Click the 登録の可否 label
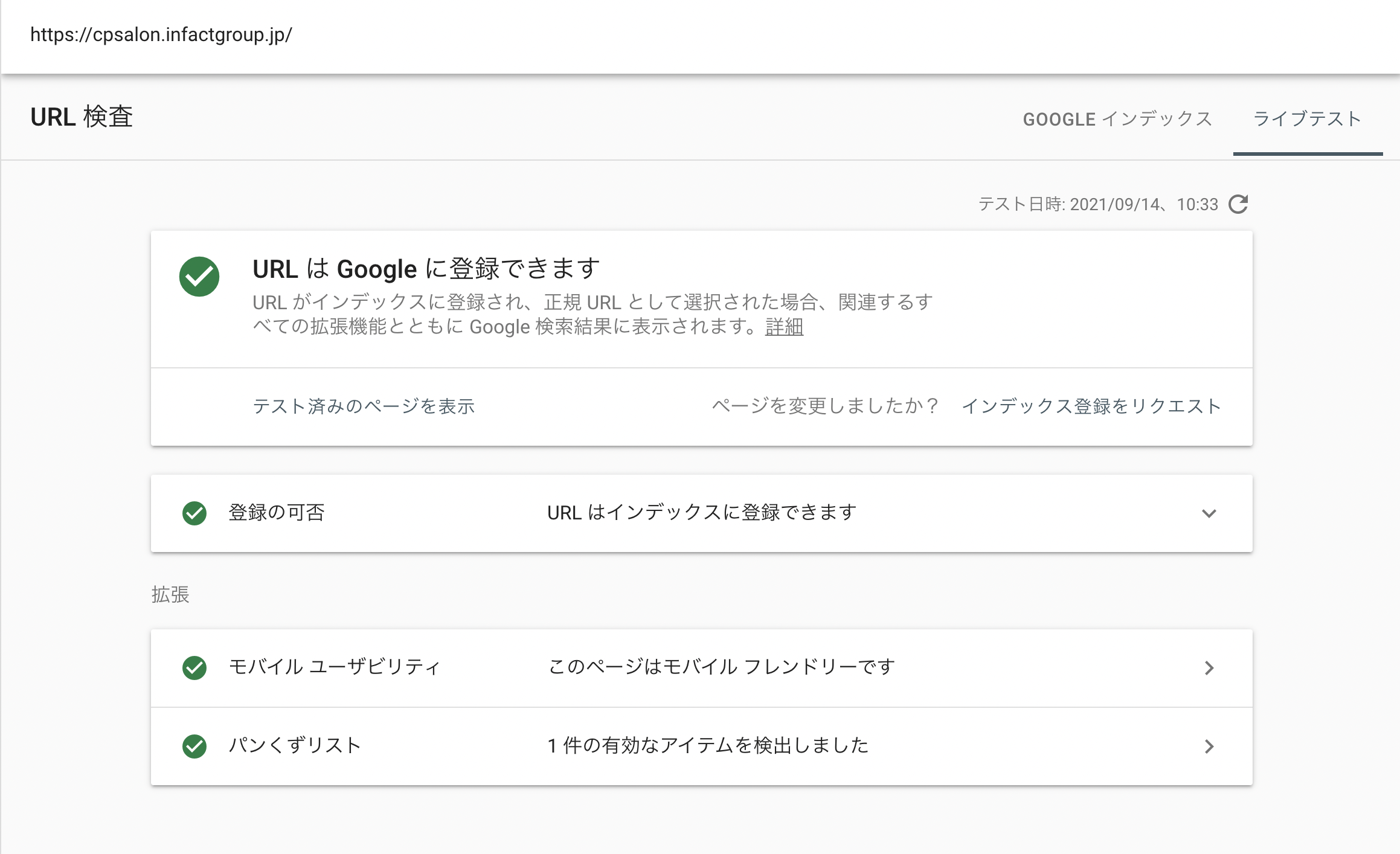Screen dimensions: 1400x854 (x=277, y=512)
